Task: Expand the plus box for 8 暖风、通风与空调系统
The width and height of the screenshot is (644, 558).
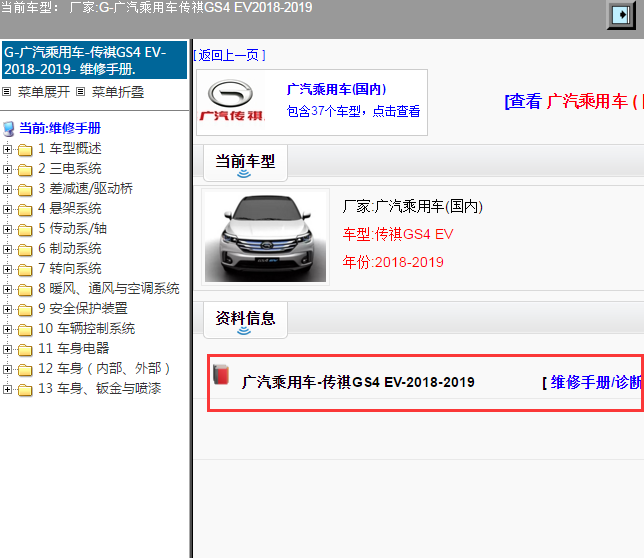Action: pyautogui.click(x=7, y=289)
